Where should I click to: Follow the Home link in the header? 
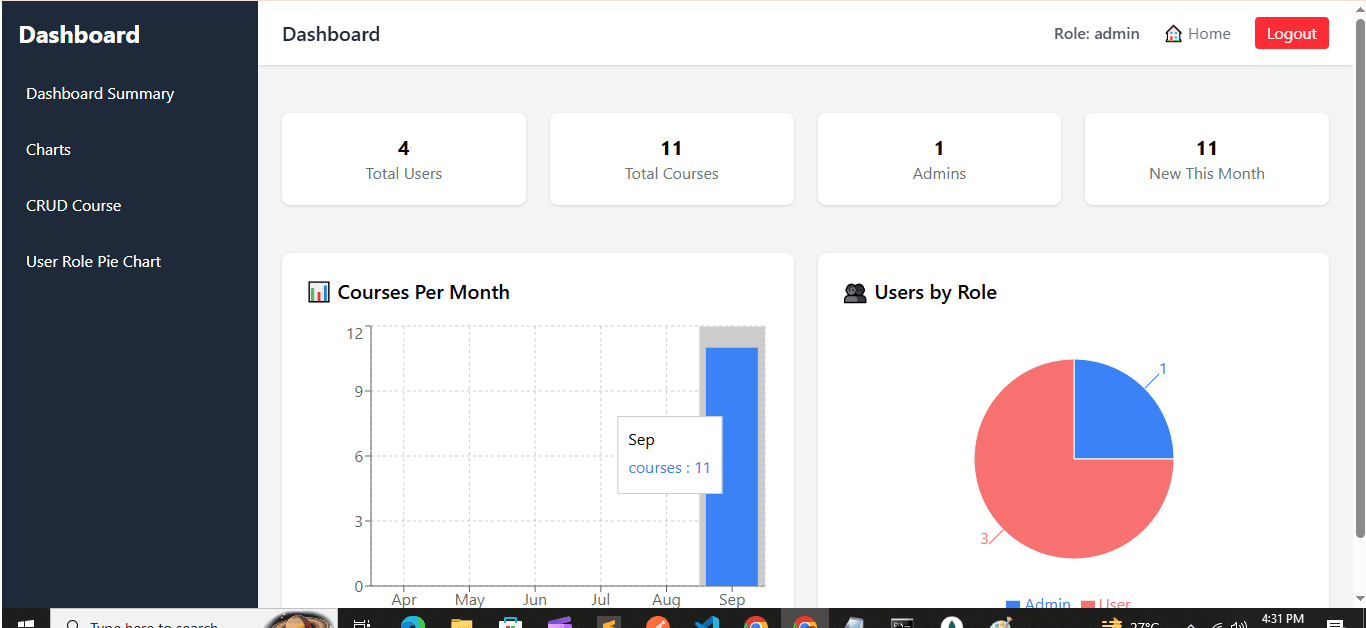(x=1198, y=34)
